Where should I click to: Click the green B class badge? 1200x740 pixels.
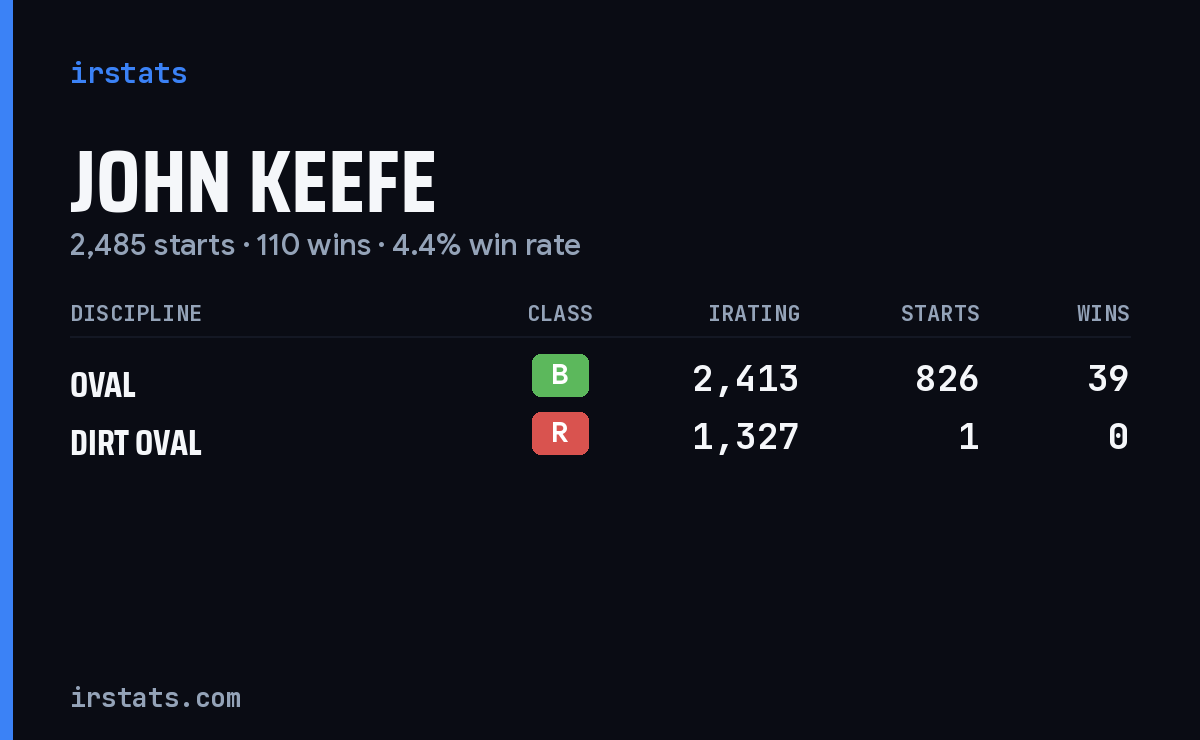pyautogui.click(x=560, y=375)
